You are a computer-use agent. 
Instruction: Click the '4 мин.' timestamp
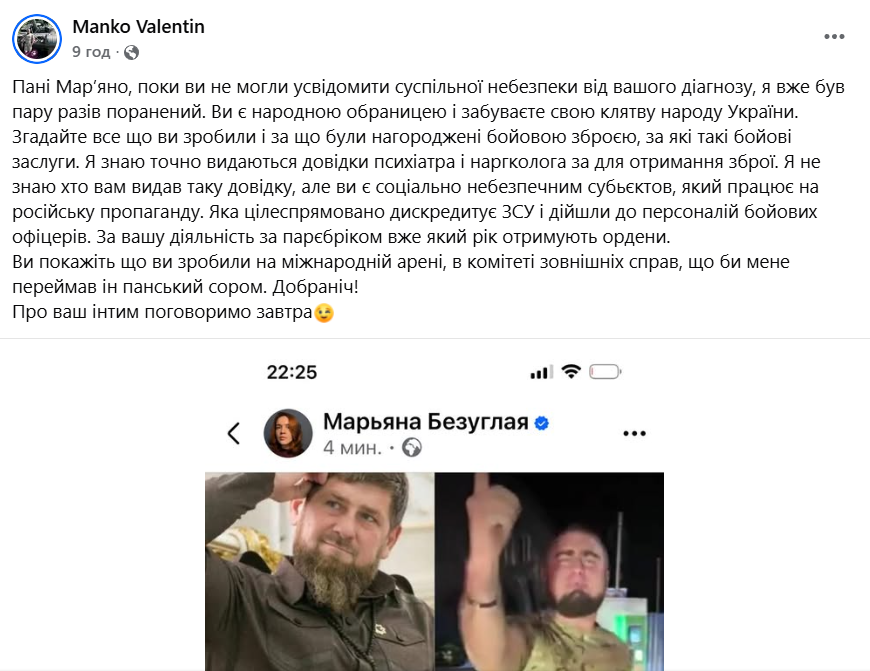pos(352,447)
